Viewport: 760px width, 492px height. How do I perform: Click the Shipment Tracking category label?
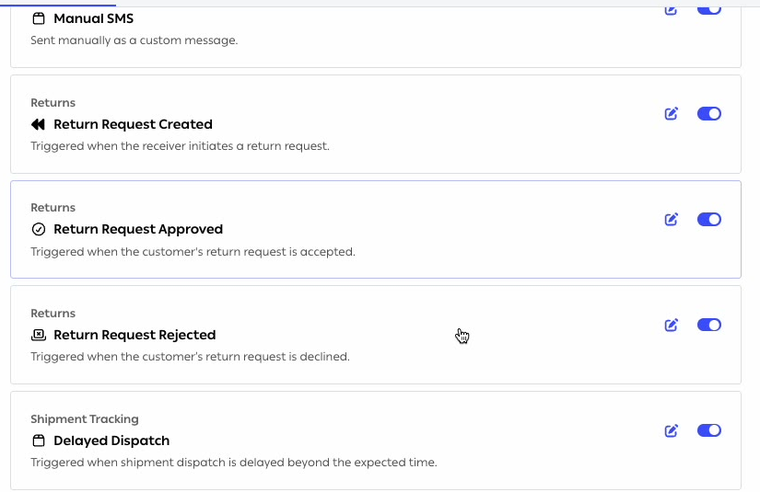pos(84,419)
